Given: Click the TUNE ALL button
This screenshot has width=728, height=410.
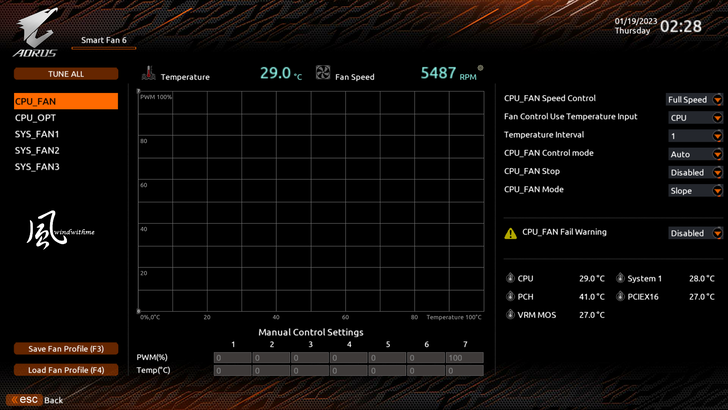Looking at the screenshot, I should (x=66, y=74).
